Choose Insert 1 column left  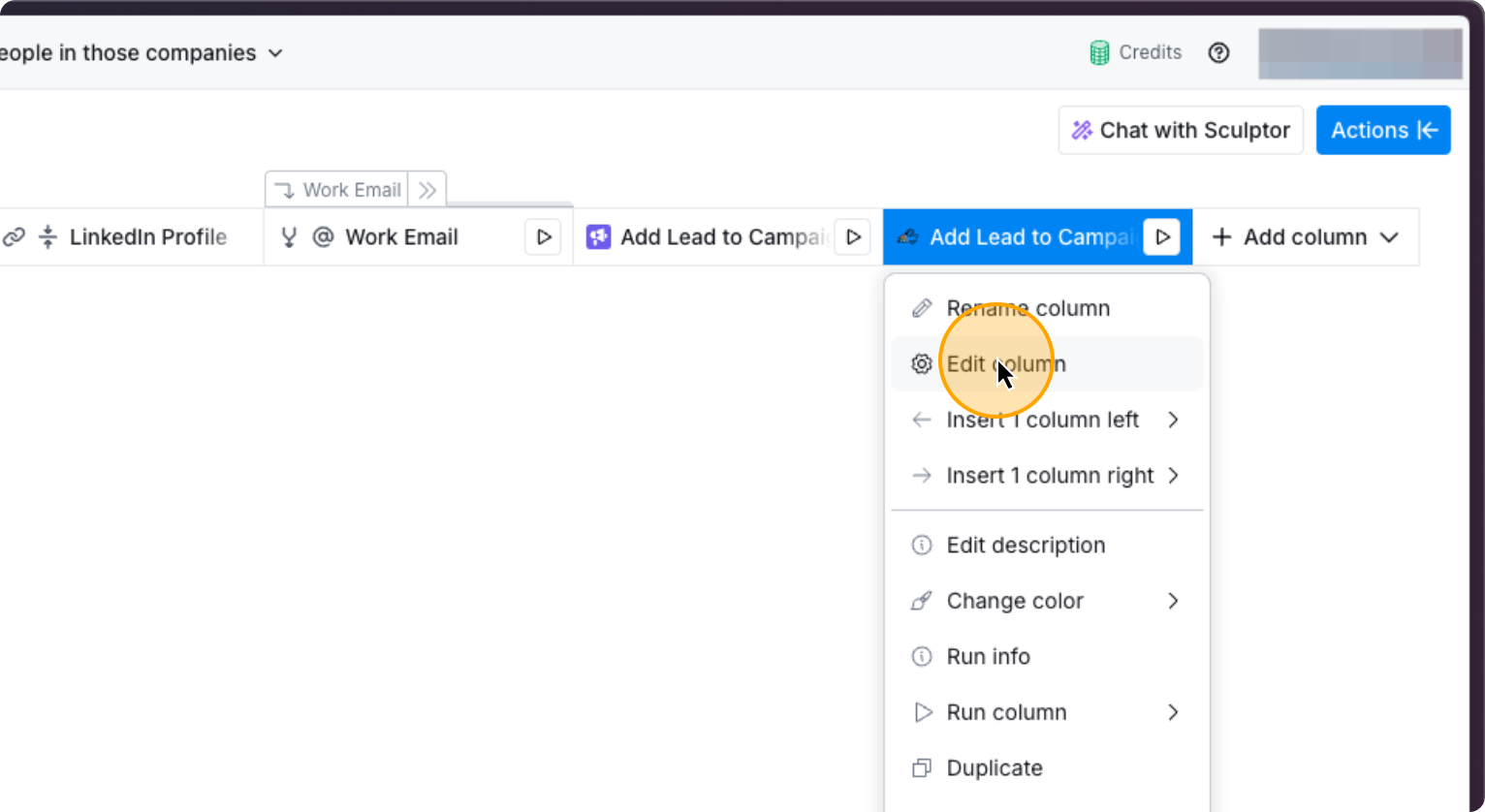(x=1042, y=420)
